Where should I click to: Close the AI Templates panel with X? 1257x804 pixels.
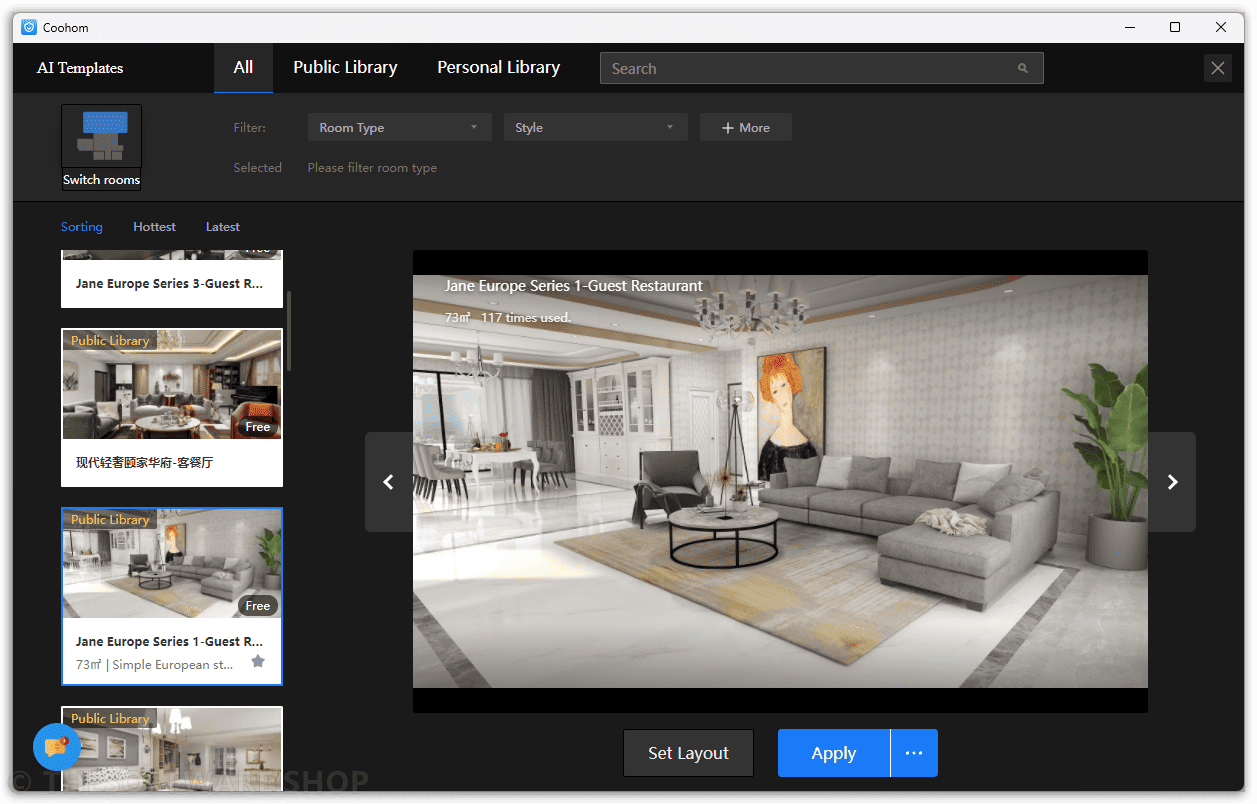click(x=1217, y=68)
